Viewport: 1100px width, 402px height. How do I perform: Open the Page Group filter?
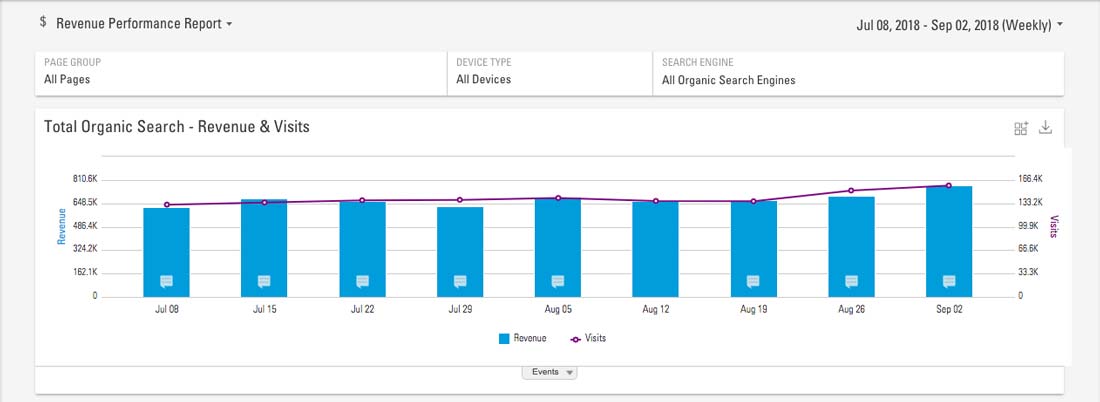pos(240,72)
